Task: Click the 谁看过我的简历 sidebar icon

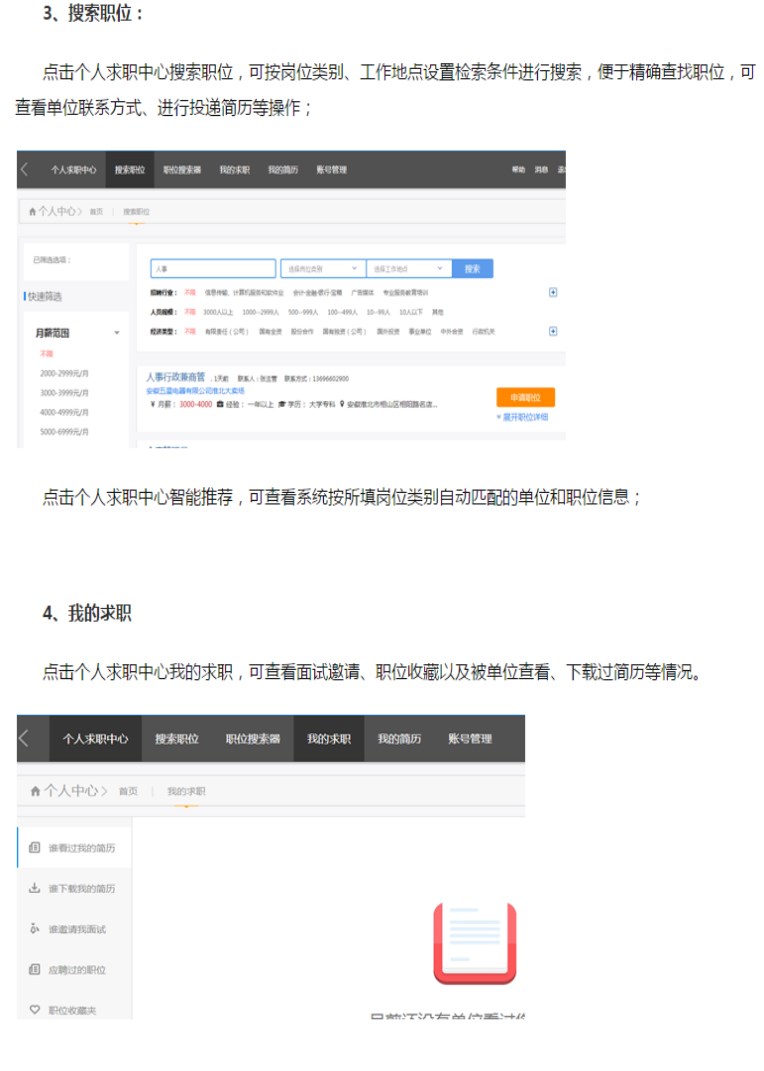Action: point(35,848)
